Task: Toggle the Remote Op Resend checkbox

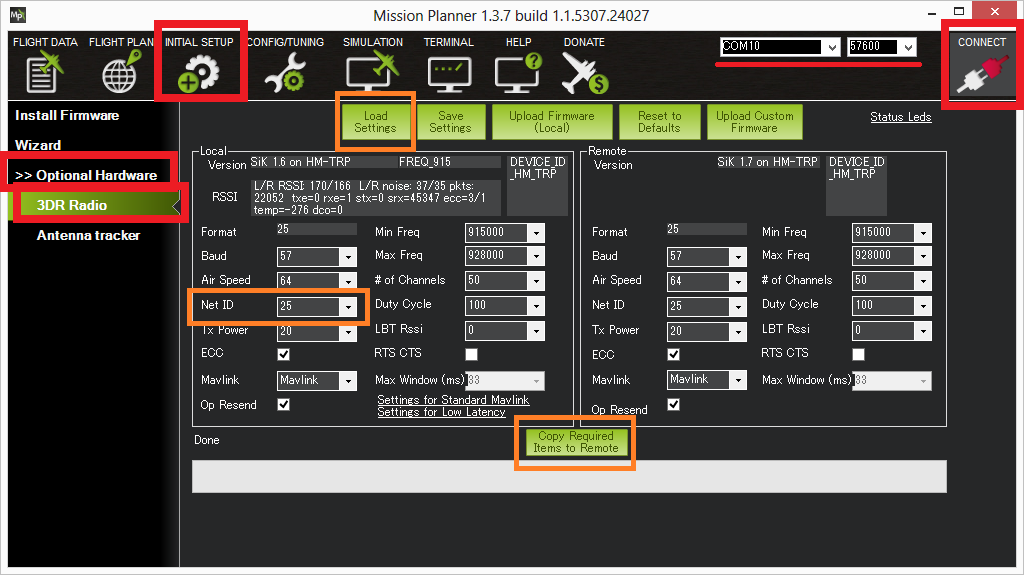Action: click(x=674, y=405)
